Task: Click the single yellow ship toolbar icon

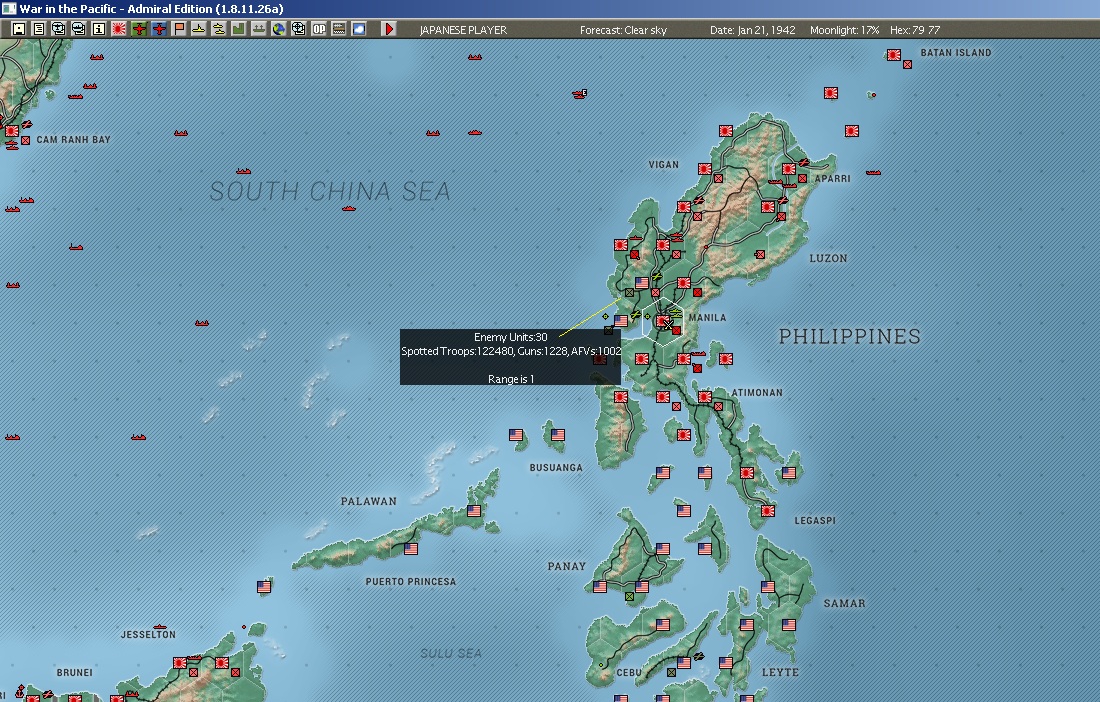Action: click(x=199, y=29)
